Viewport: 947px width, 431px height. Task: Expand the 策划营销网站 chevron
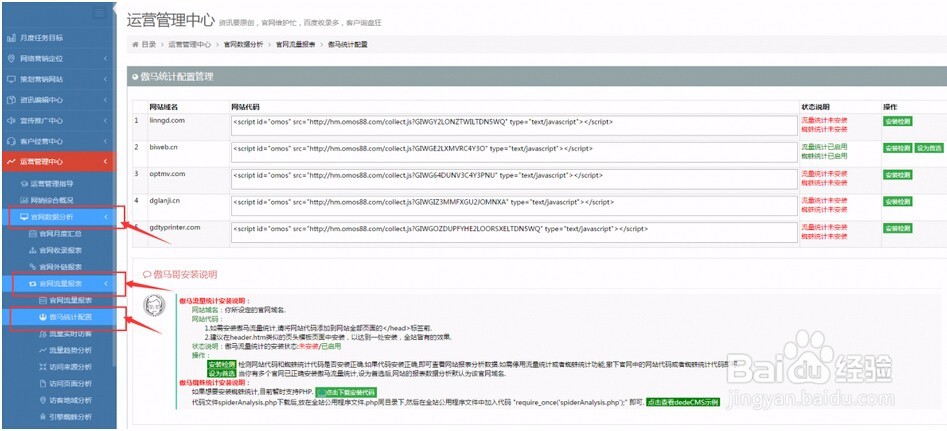[105, 79]
